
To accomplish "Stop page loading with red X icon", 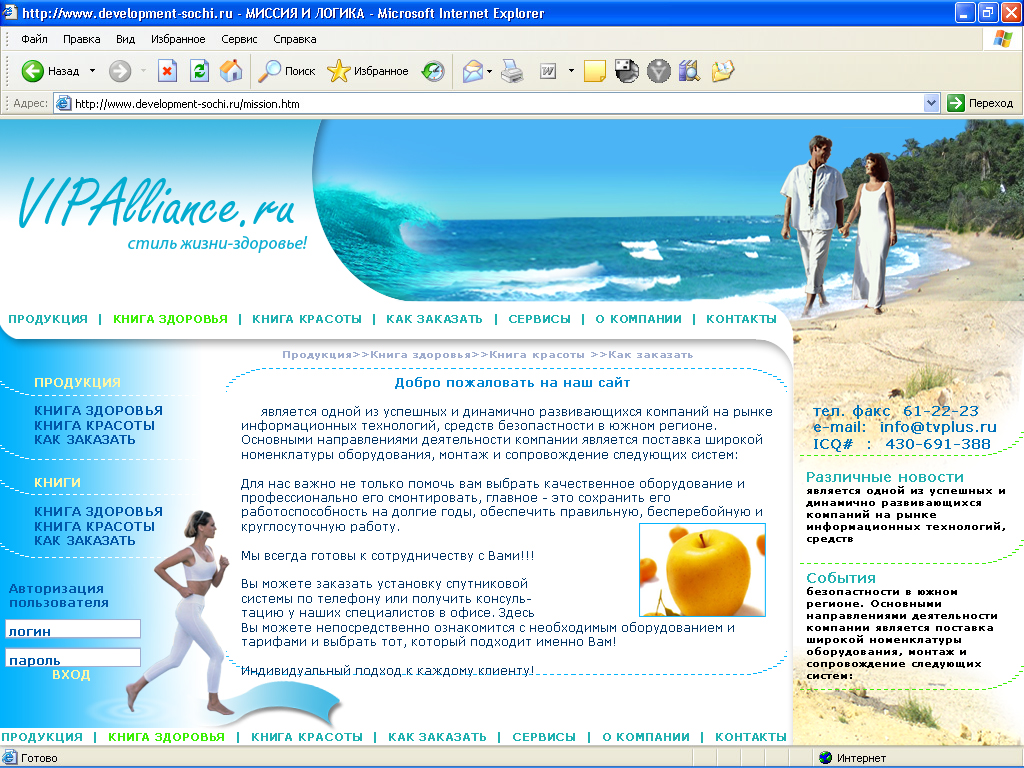I will (x=167, y=71).
